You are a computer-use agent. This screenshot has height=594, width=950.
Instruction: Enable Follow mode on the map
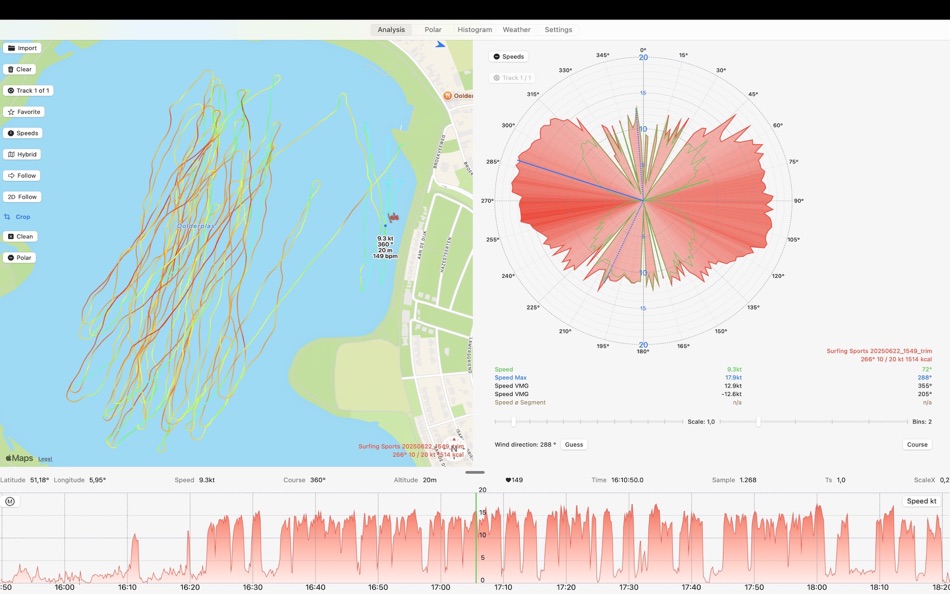click(22, 175)
